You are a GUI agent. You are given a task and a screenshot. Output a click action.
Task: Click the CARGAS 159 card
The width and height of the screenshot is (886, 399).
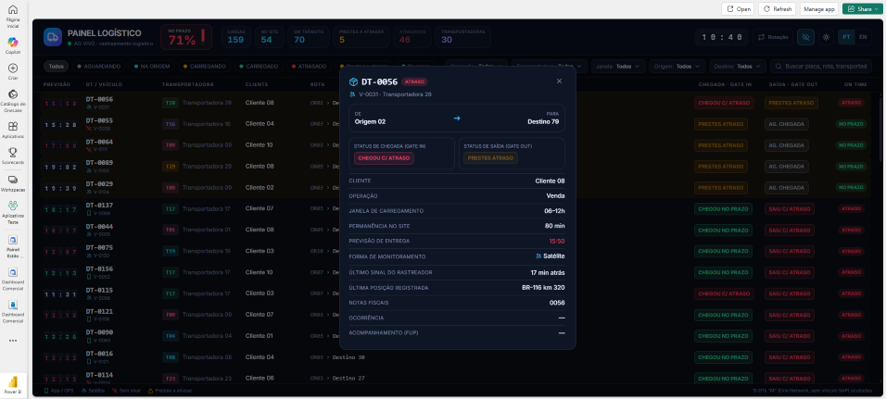[x=236, y=37]
